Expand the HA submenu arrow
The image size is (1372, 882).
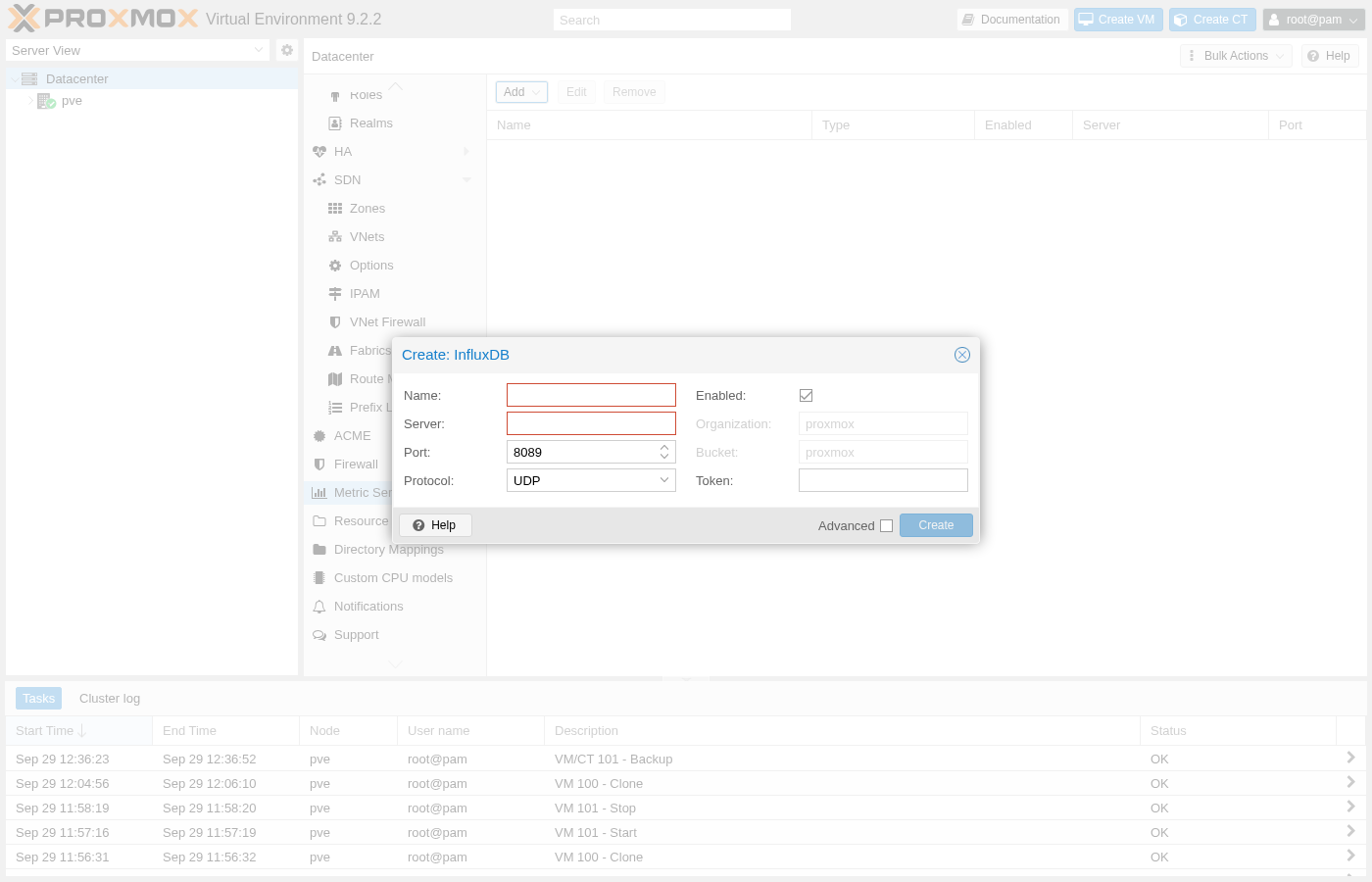466,152
